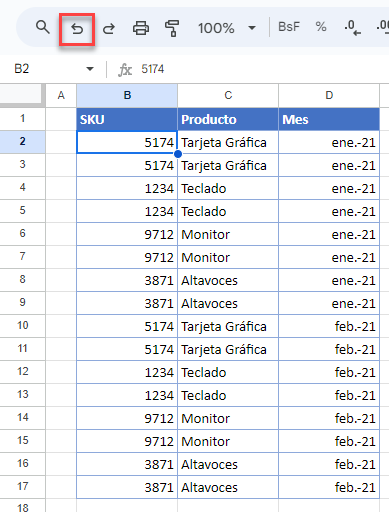389x512 pixels.
Task: Select Tarjeta Gráfica in row 3
Action: coord(228,165)
